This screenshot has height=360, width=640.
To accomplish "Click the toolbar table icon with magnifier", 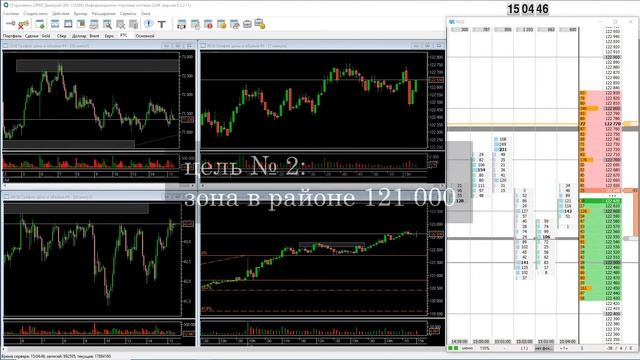I will pyautogui.click(x=107, y=24).
